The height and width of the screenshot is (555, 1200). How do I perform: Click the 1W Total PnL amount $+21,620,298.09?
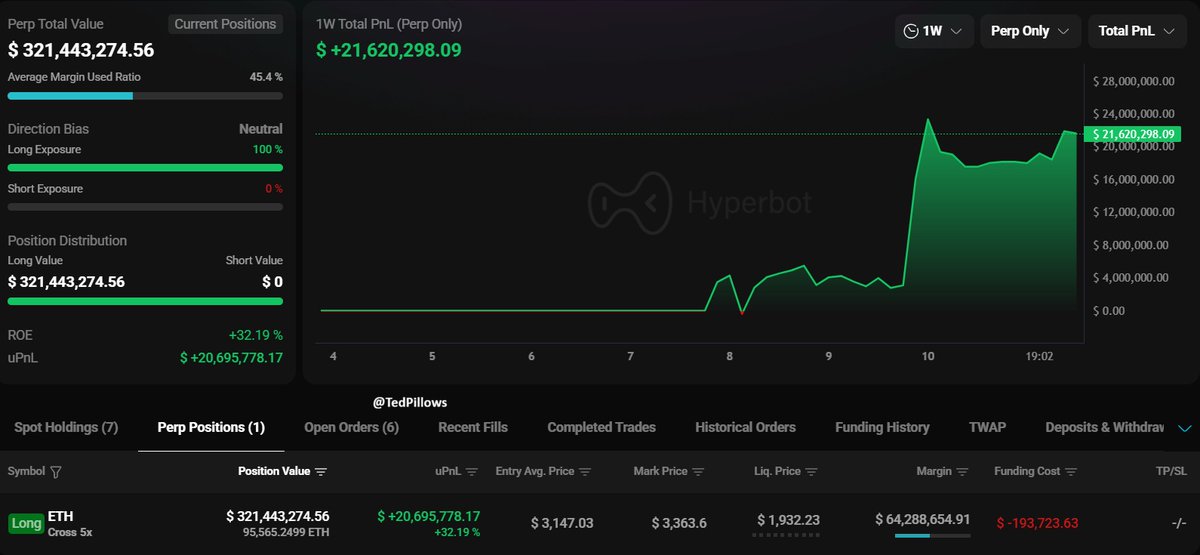[x=389, y=49]
